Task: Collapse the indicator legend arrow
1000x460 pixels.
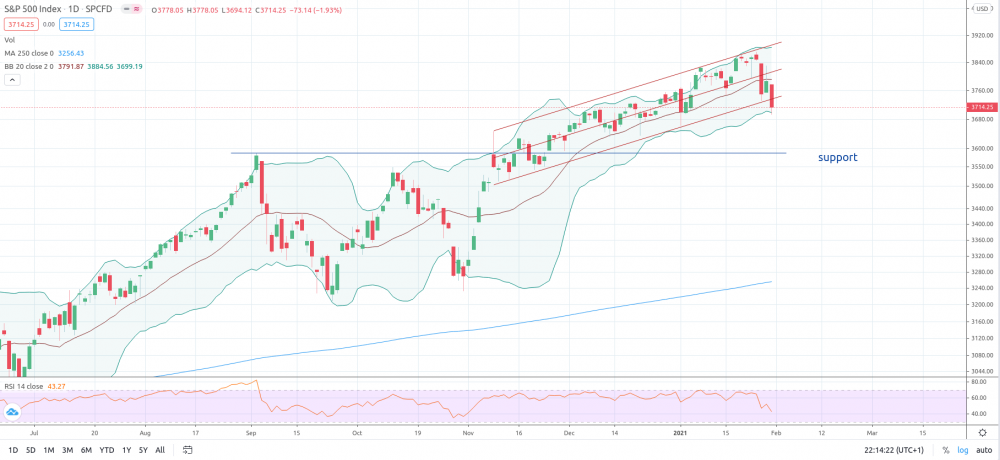Action: (12, 80)
